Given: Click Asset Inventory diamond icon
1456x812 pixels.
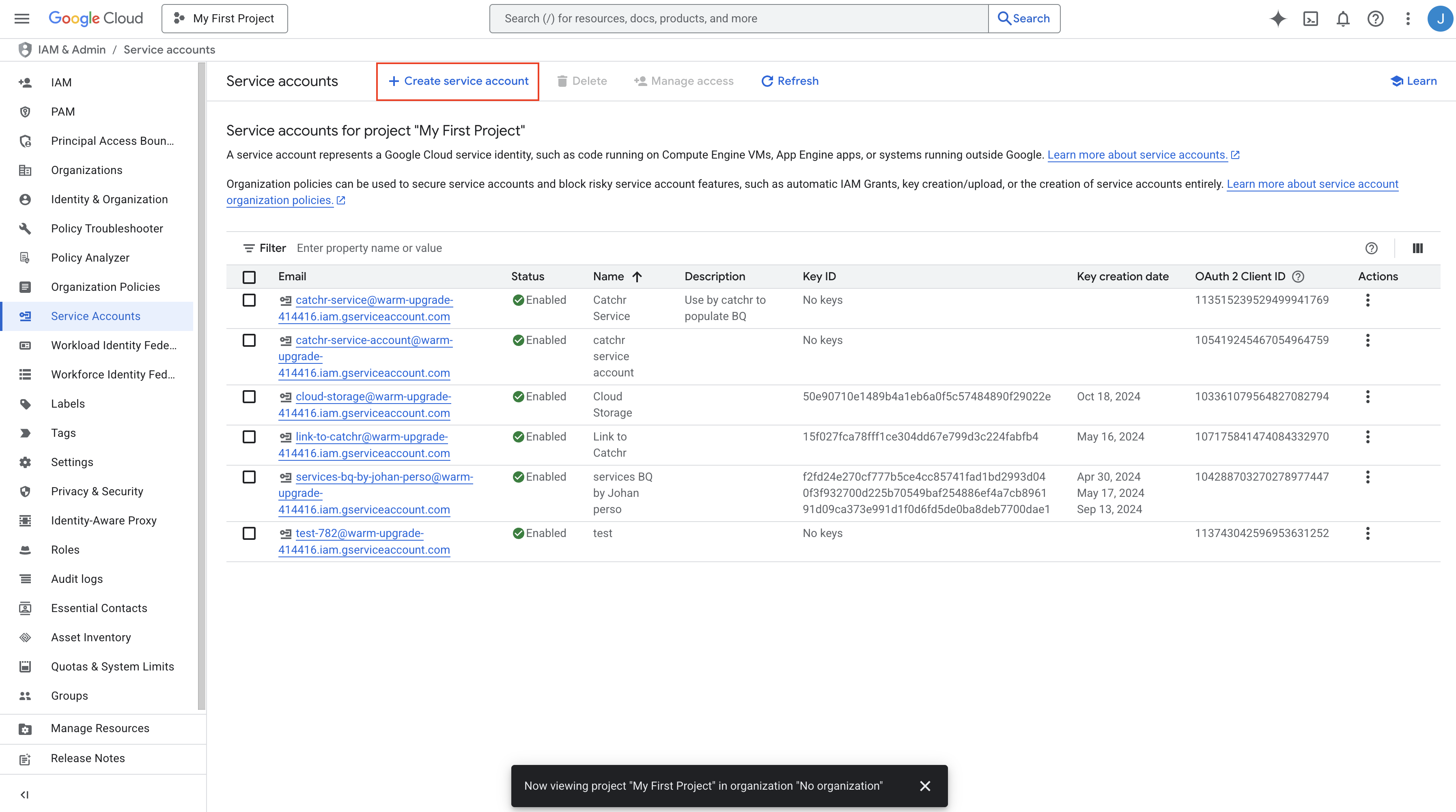Looking at the screenshot, I should [25, 638].
